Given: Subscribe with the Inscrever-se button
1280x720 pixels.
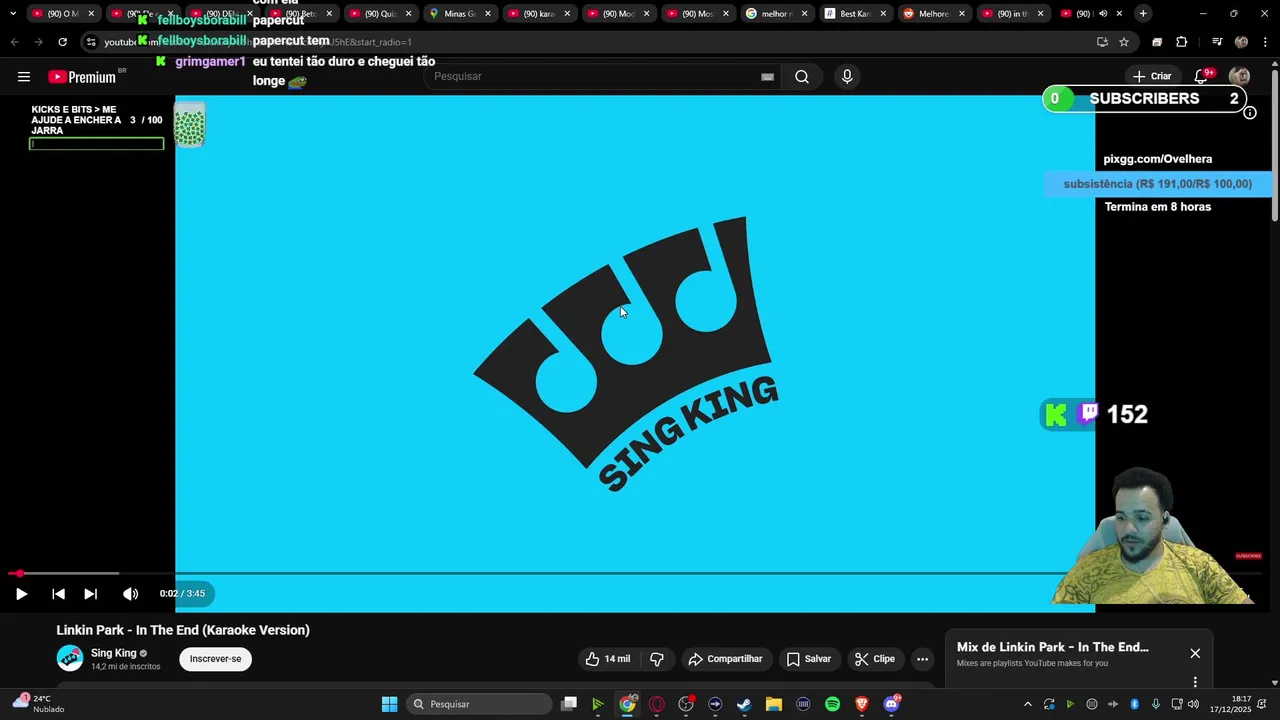Looking at the screenshot, I should coord(215,659).
